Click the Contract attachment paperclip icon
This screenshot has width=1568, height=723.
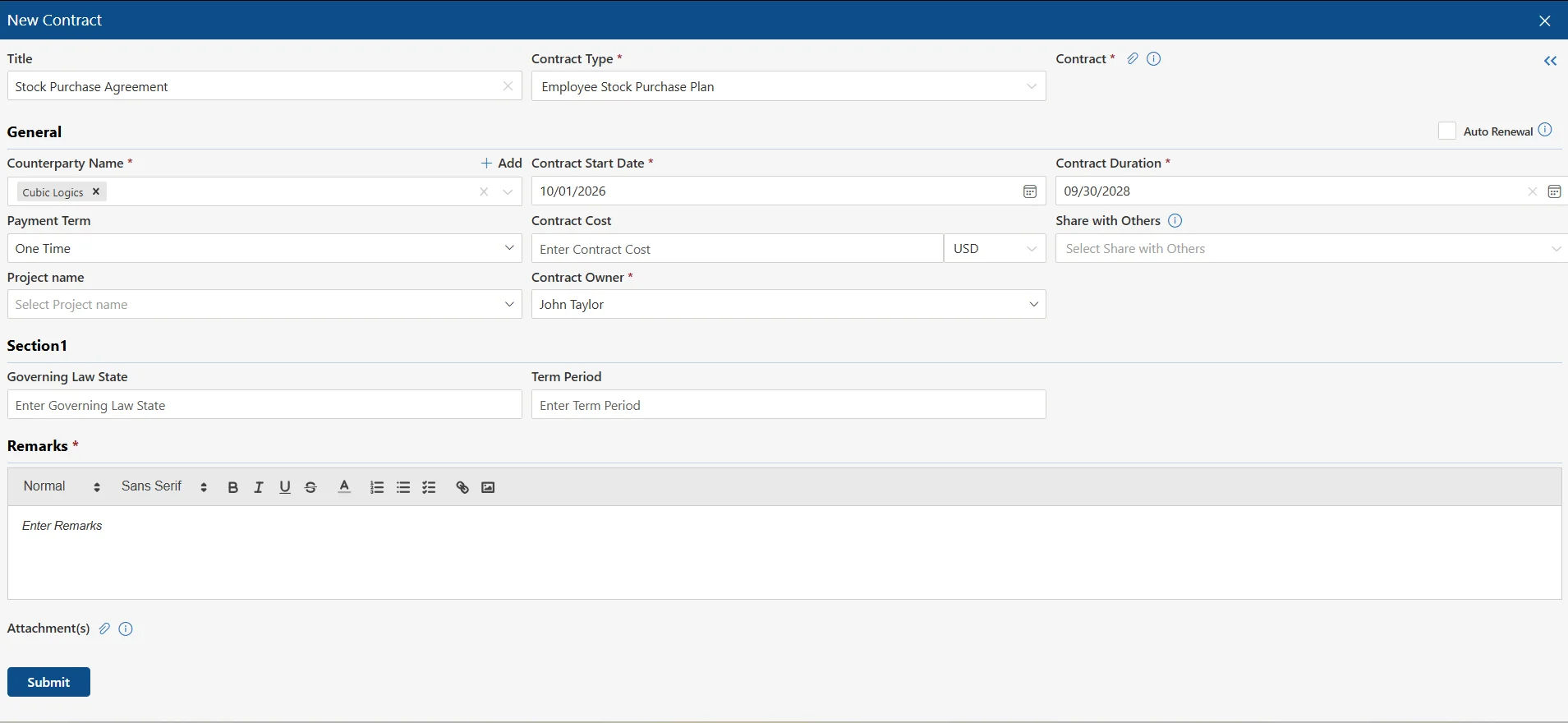point(1133,58)
